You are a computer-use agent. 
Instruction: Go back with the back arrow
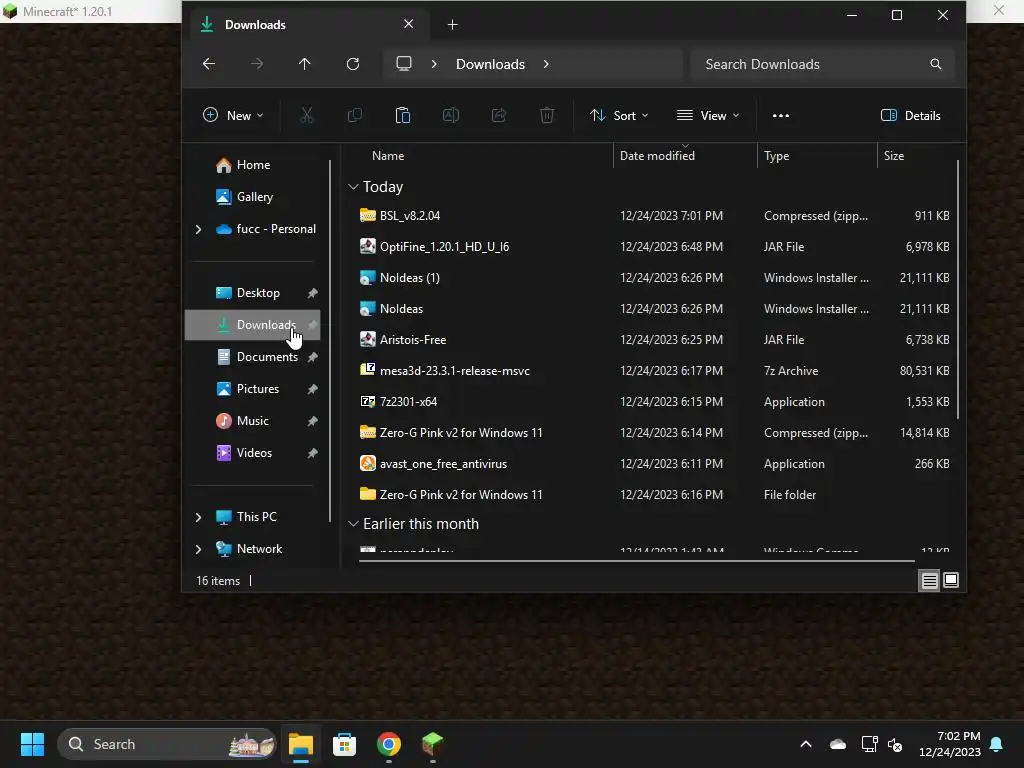209,64
